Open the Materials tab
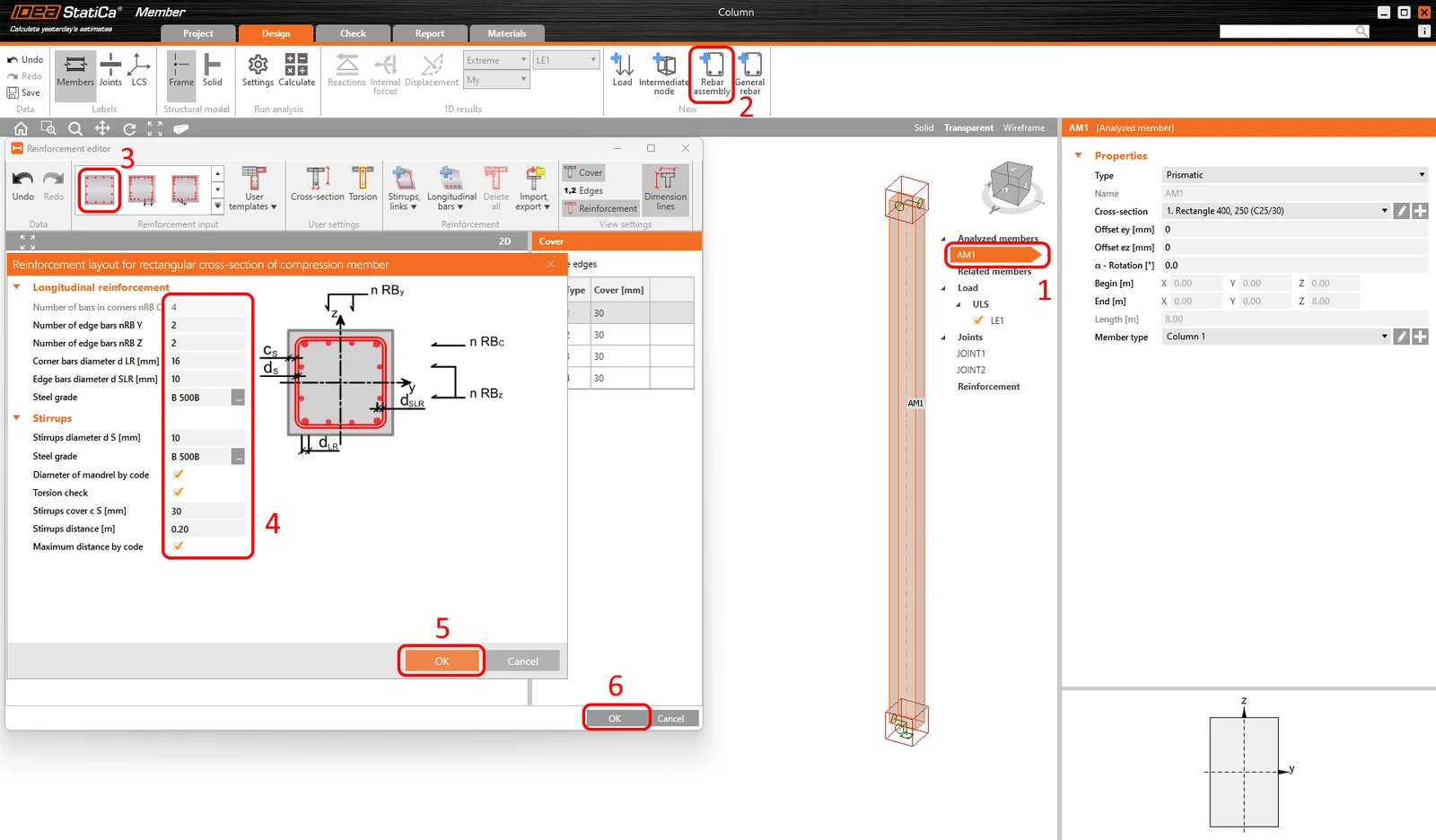The image size is (1436, 840). pyautogui.click(x=507, y=33)
